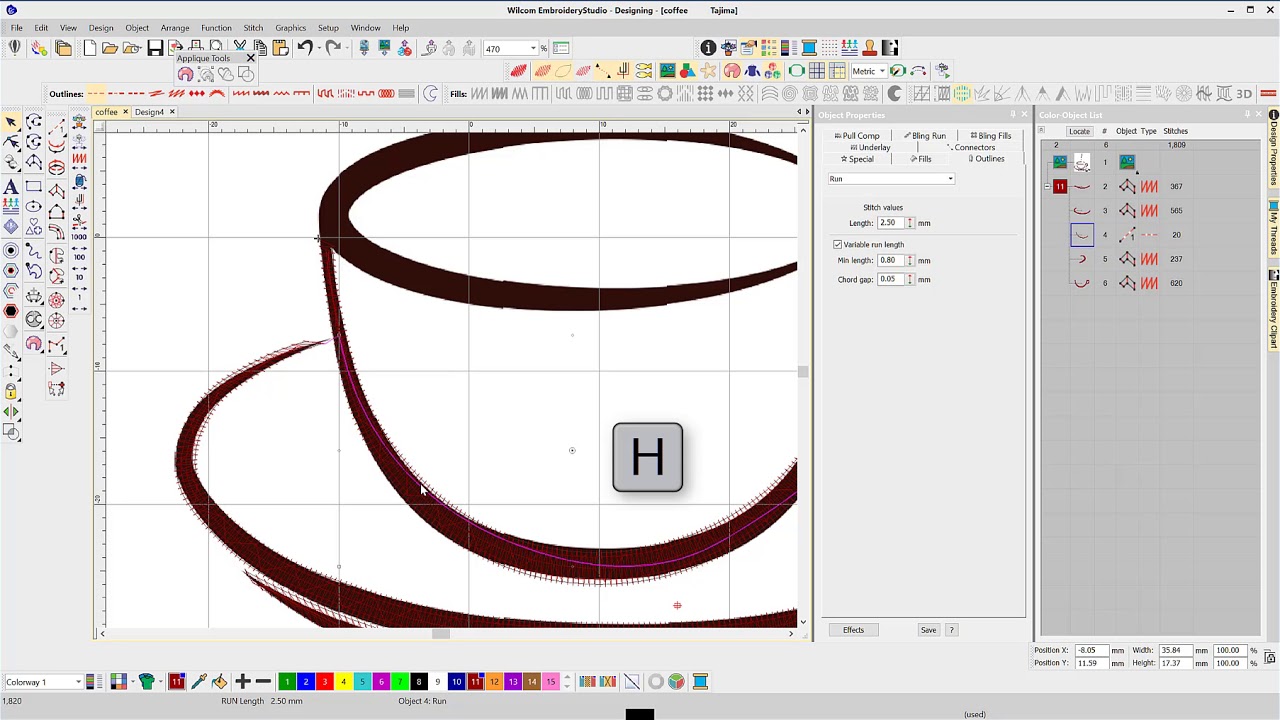Remove a color with the minus icon
Screen dimensions: 1280x720
pyautogui.click(x=263, y=682)
